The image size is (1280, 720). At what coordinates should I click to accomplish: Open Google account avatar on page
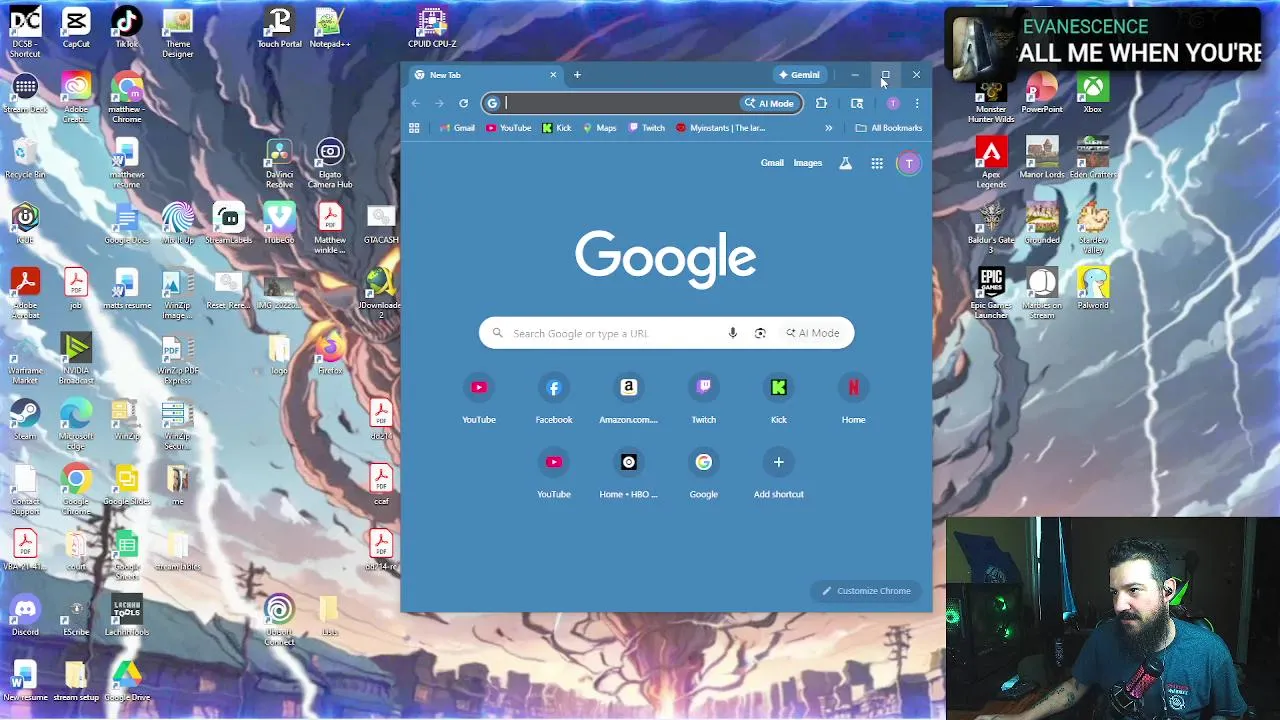pos(909,163)
